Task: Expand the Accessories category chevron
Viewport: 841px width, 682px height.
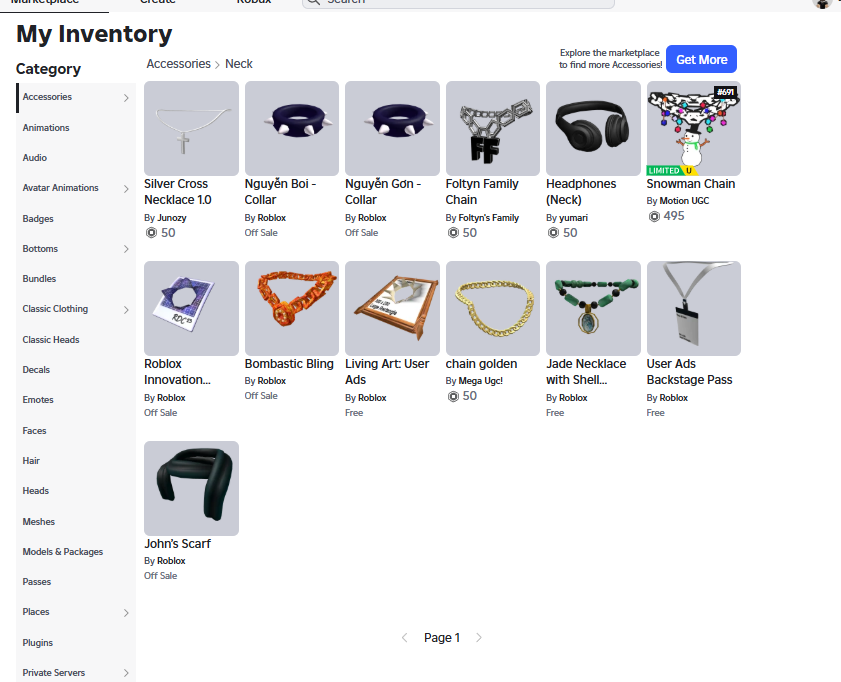Action: coord(126,98)
